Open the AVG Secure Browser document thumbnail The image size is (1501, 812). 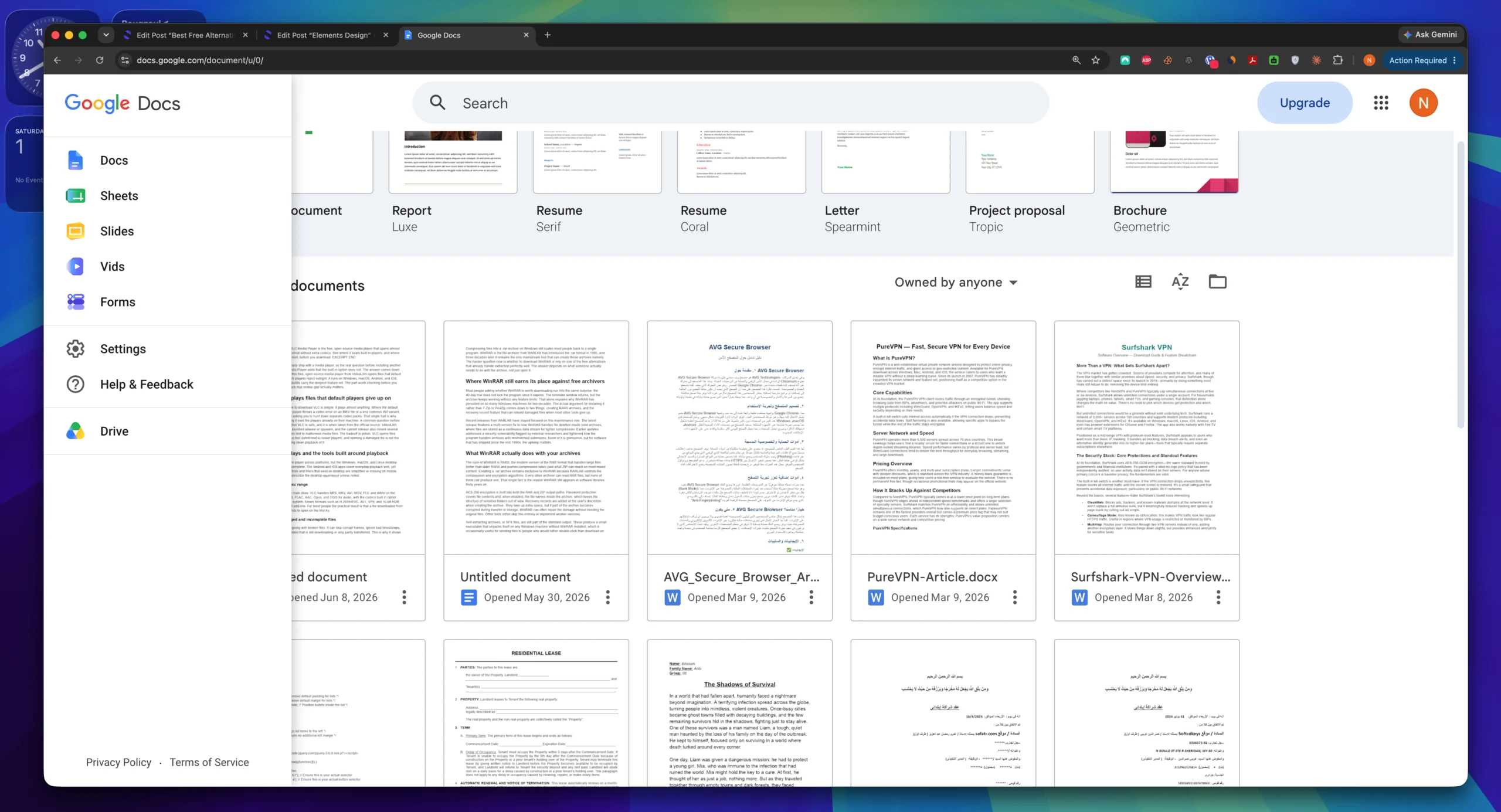pyautogui.click(x=739, y=437)
